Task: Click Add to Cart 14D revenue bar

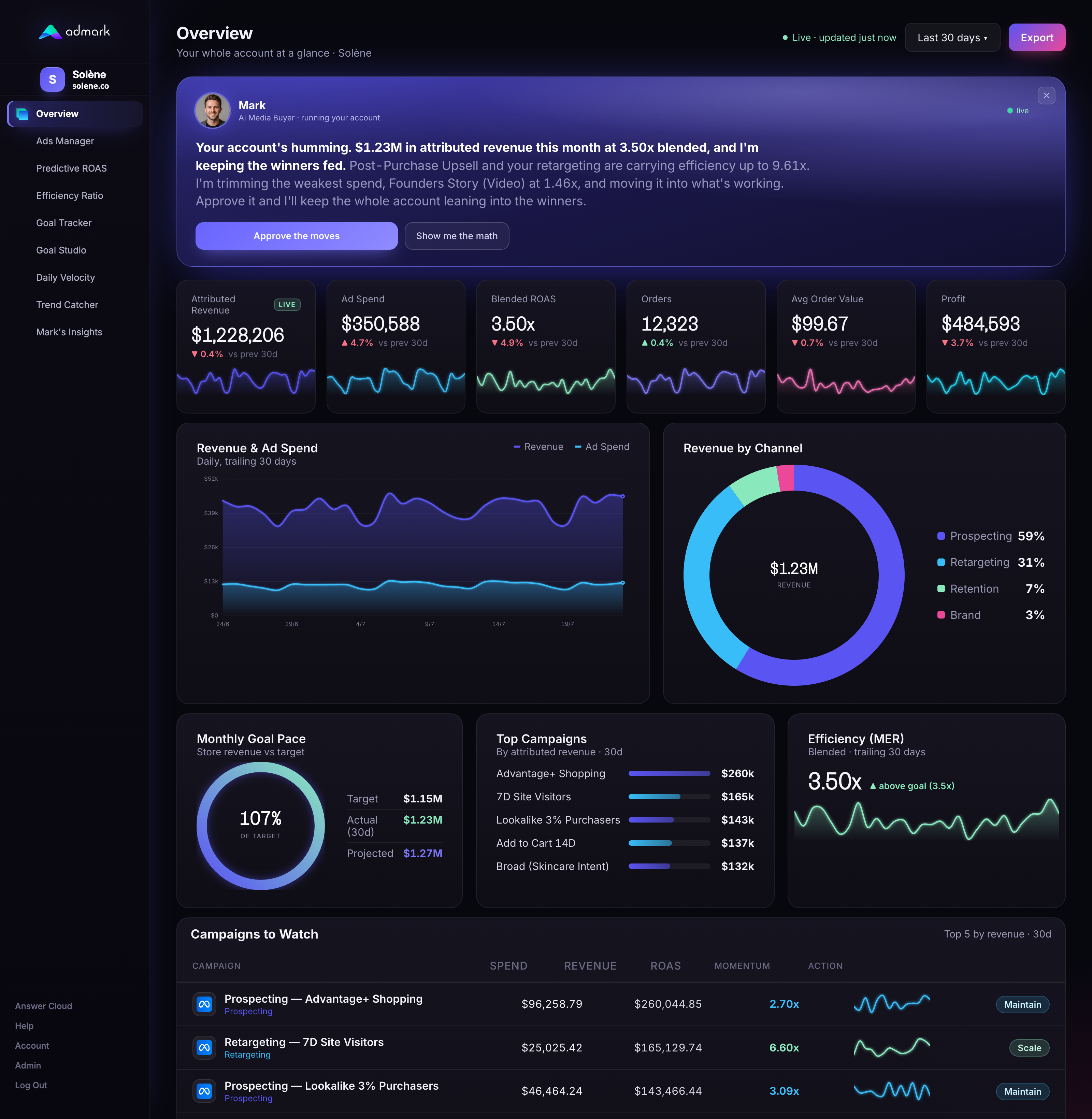Action: point(669,843)
